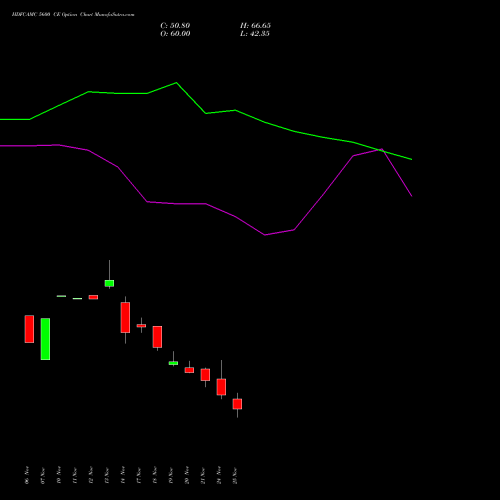Click the '19 Nov' date label

[171, 475]
